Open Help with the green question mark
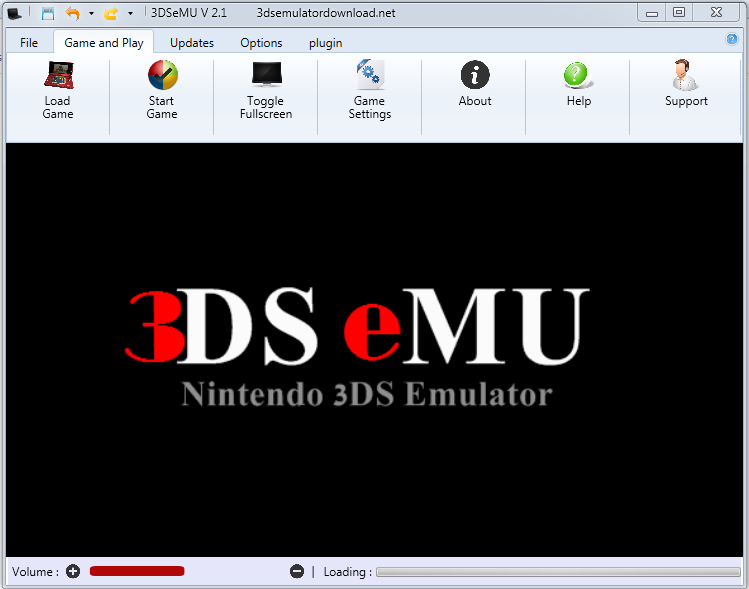 pos(578,75)
